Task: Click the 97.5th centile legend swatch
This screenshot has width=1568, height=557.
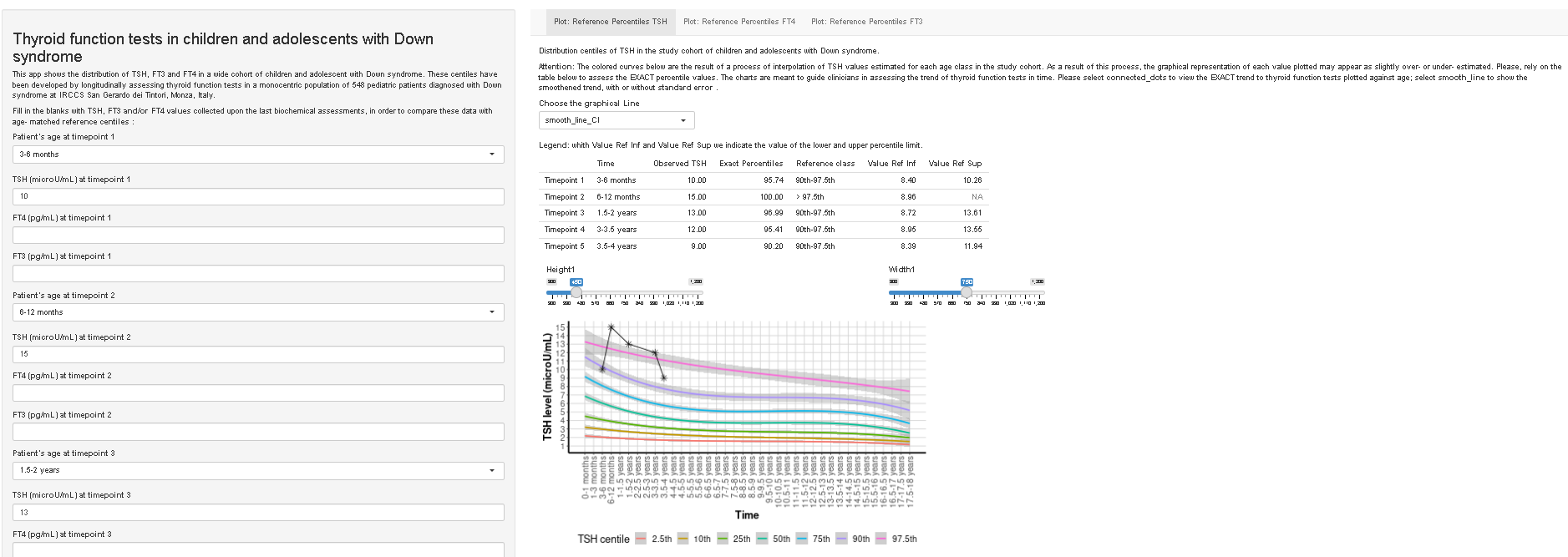Action: pyautogui.click(x=882, y=539)
